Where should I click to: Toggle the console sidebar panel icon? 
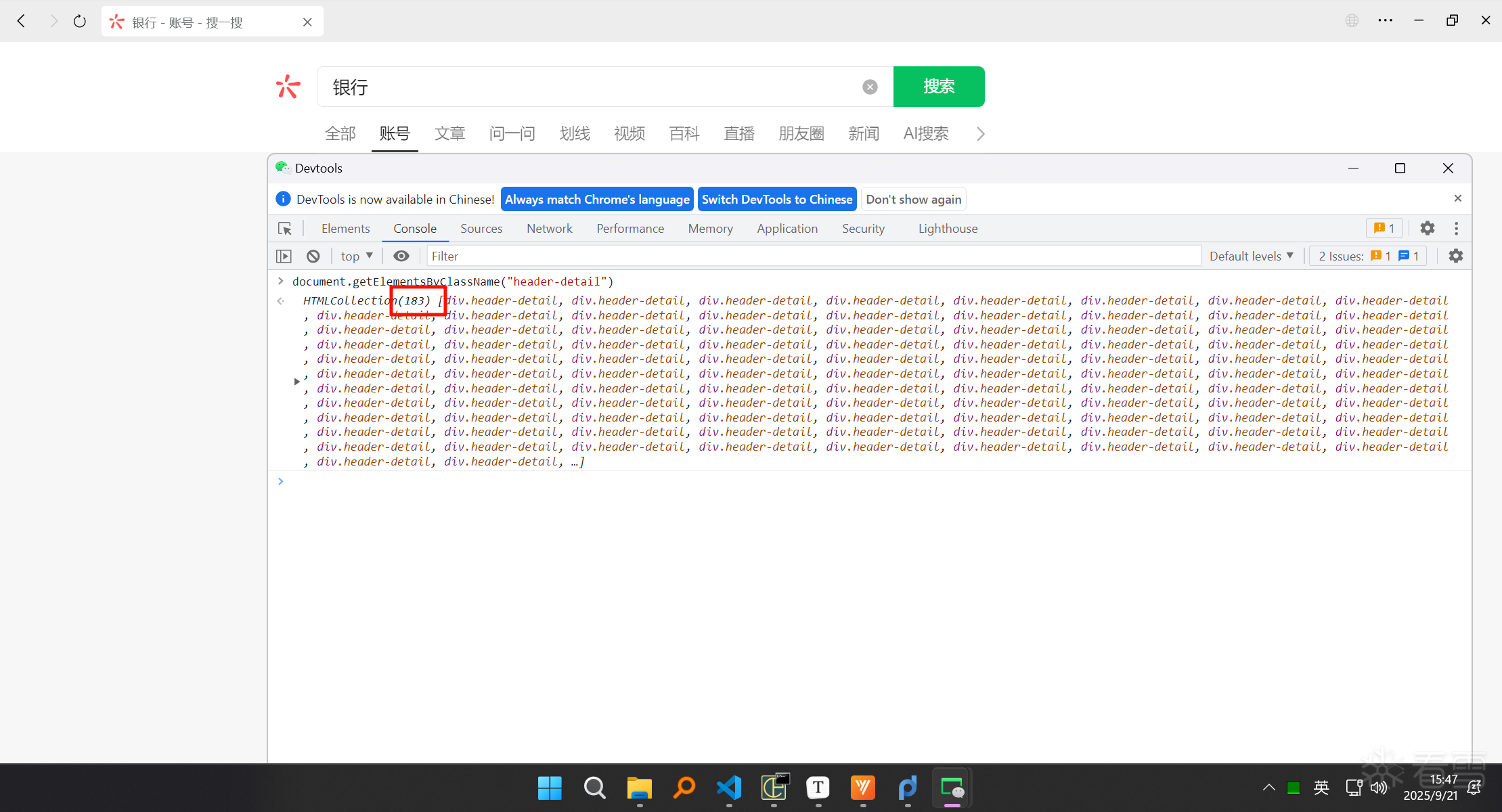tap(284, 256)
